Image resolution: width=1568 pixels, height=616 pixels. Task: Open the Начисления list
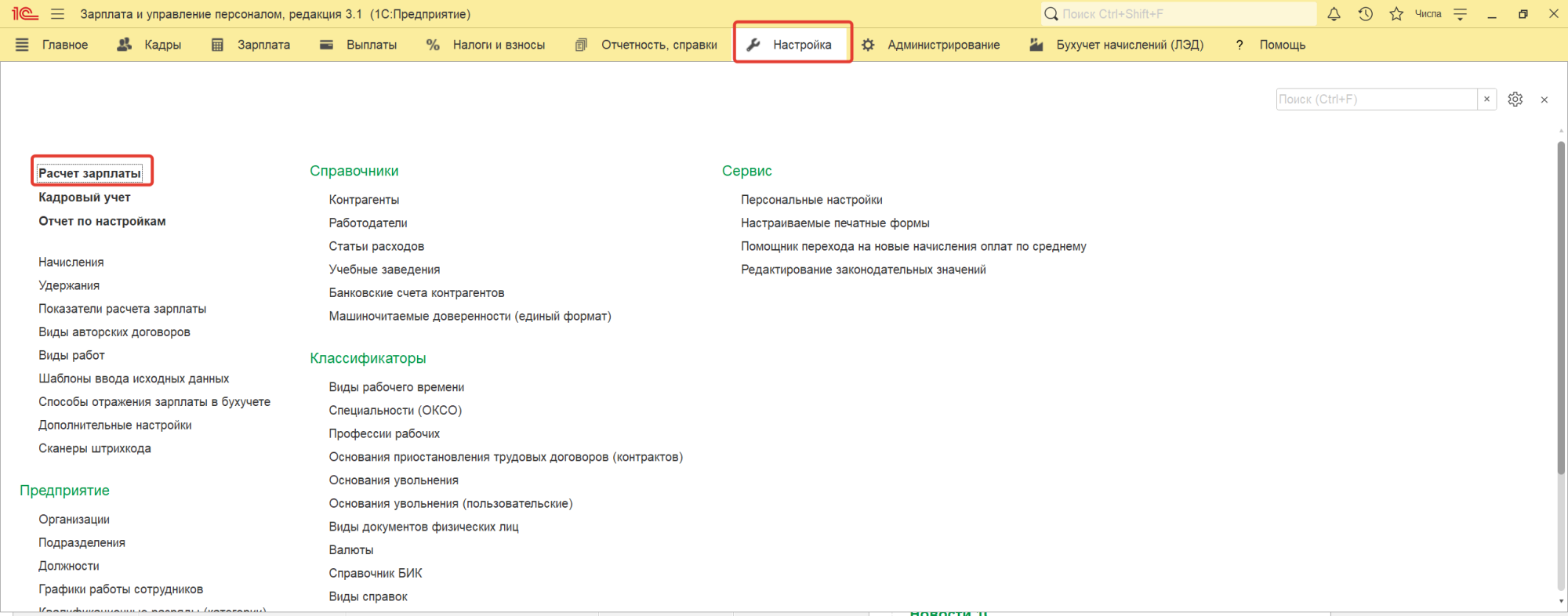(x=71, y=263)
